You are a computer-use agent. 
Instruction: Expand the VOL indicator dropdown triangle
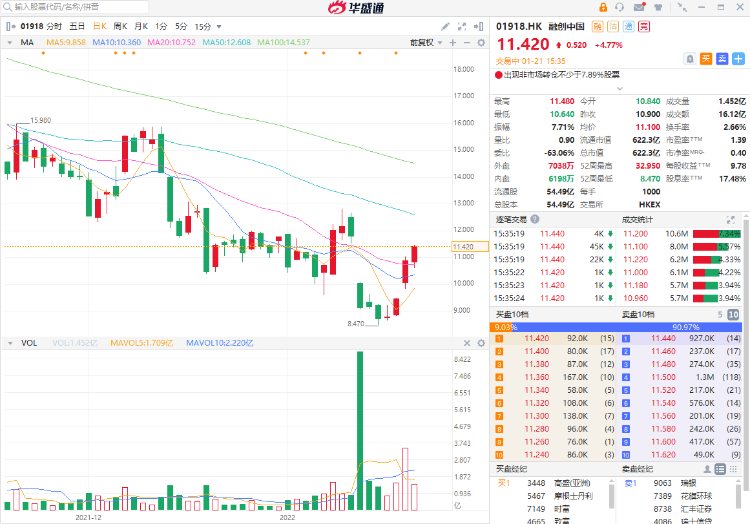pos(10,343)
